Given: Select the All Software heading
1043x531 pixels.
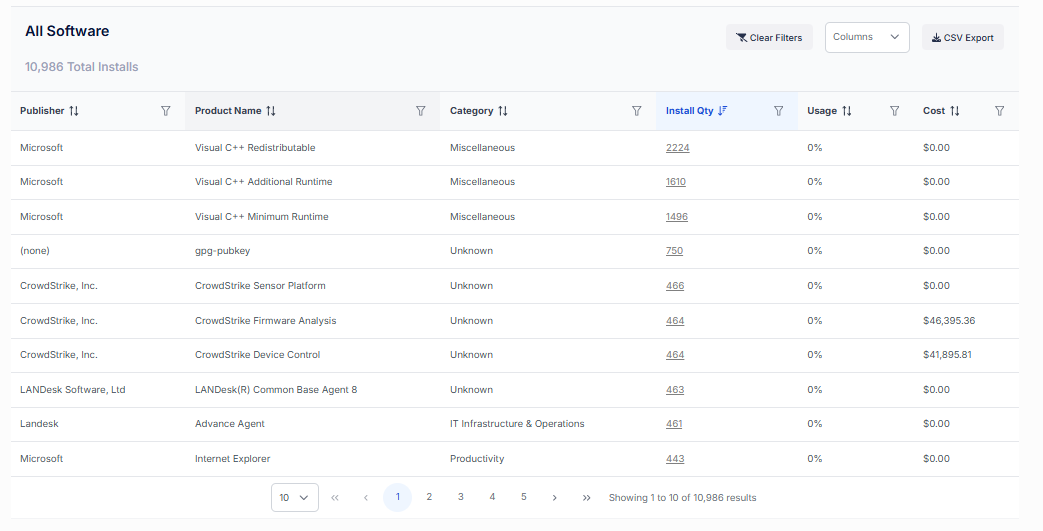Looking at the screenshot, I should coord(67,31).
